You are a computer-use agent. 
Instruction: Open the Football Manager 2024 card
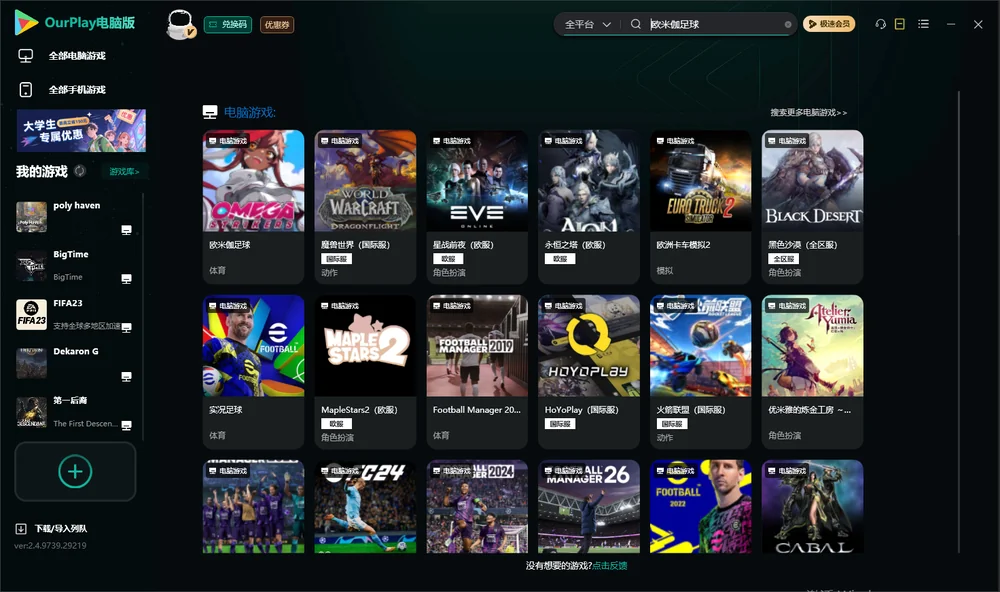tap(477, 507)
